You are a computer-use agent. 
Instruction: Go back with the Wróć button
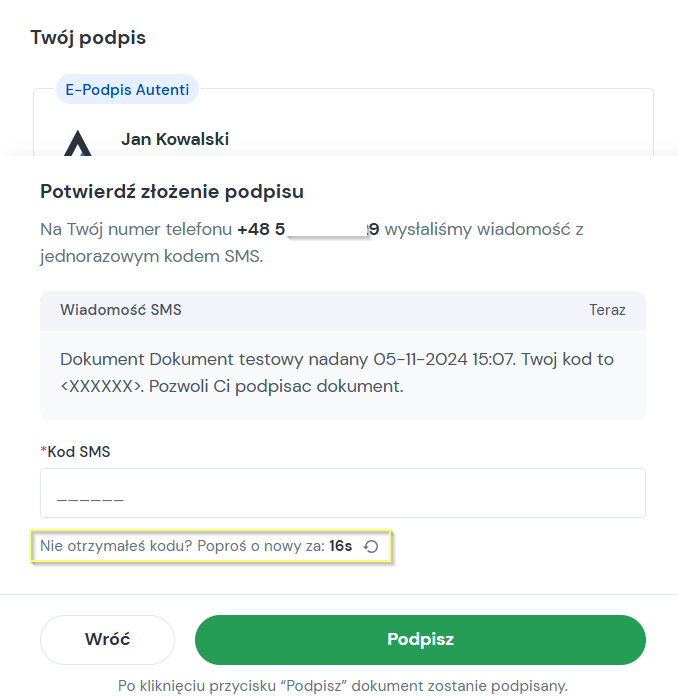coord(107,640)
